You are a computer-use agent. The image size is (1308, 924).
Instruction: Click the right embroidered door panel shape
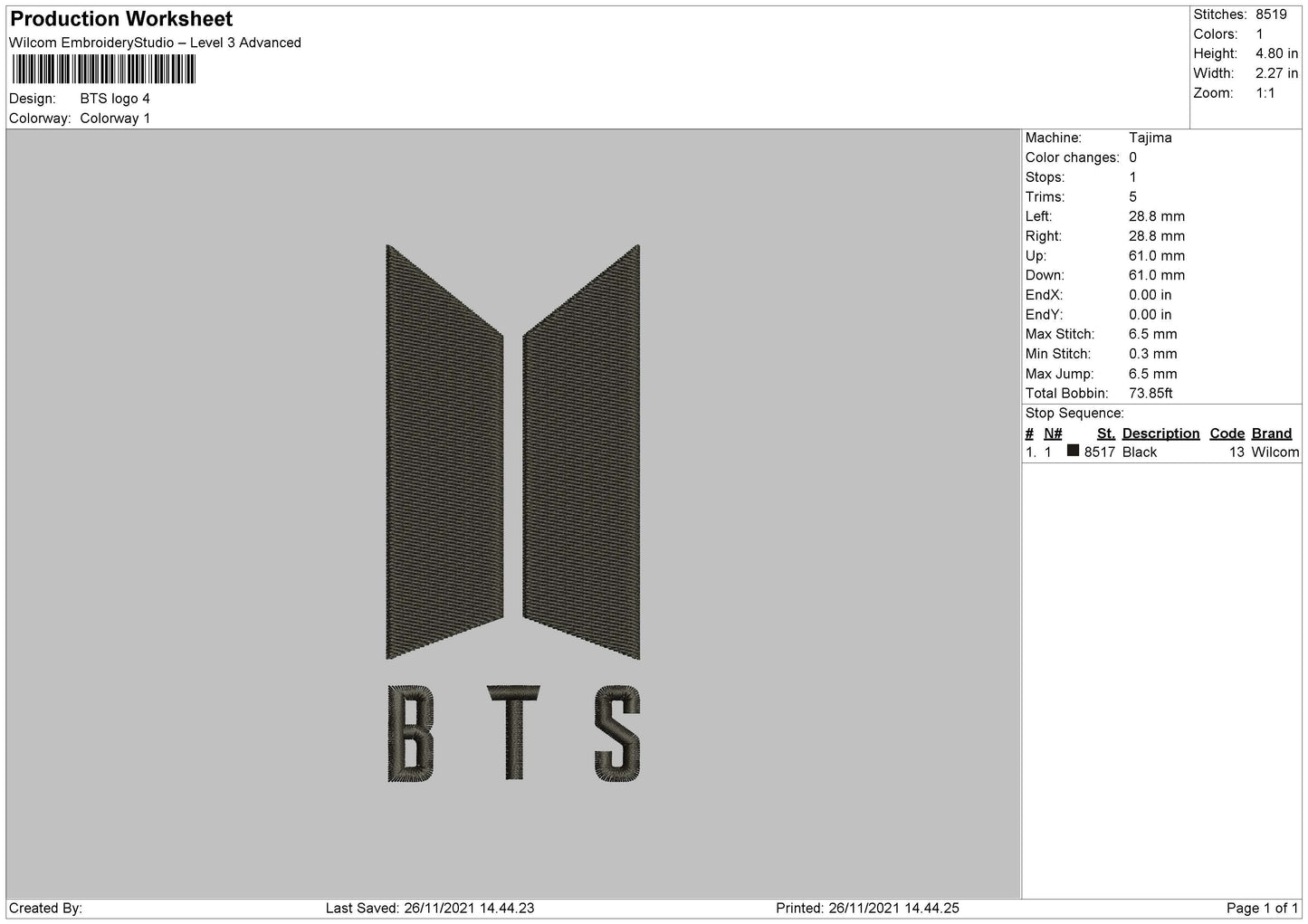(581, 452)
